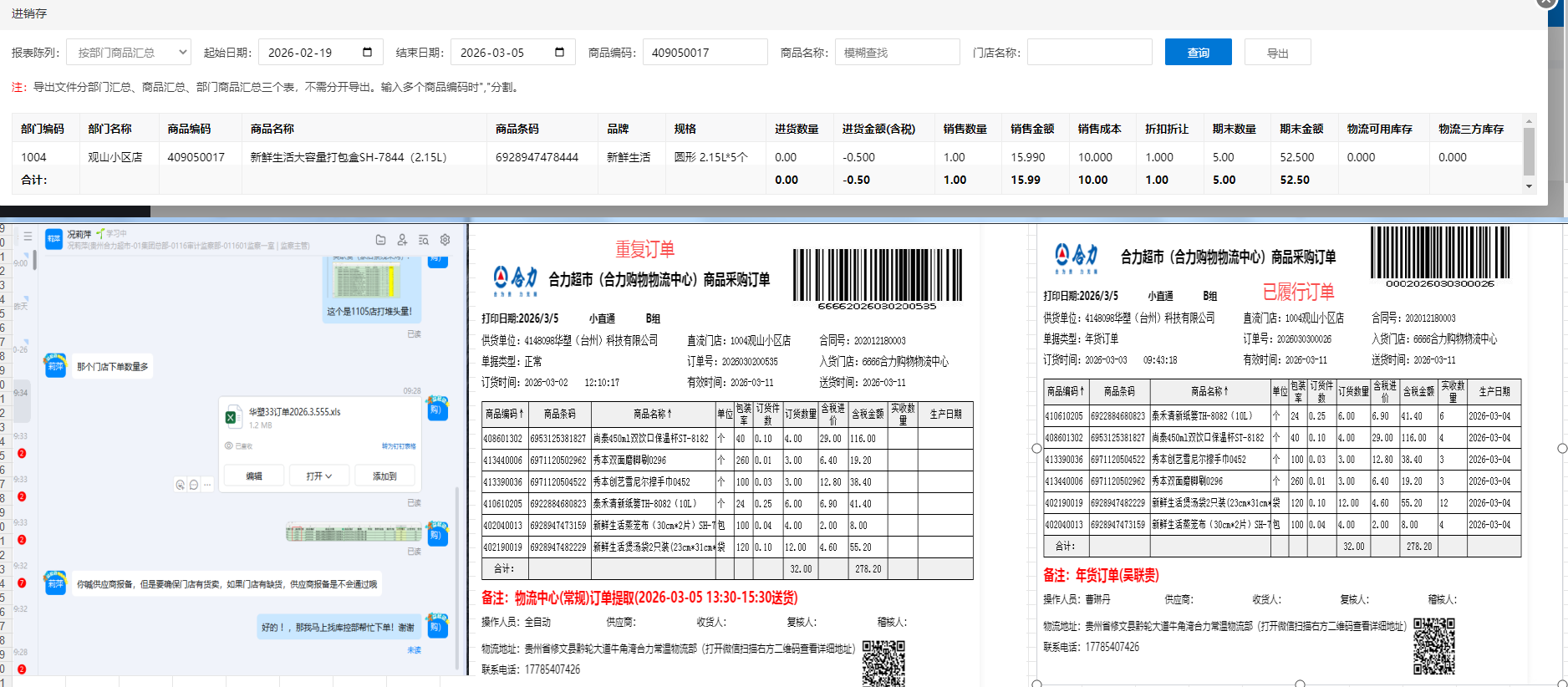Click 添加到 button on Excel attachment
Screen dimensions: 1568x687
pos(384,476)
